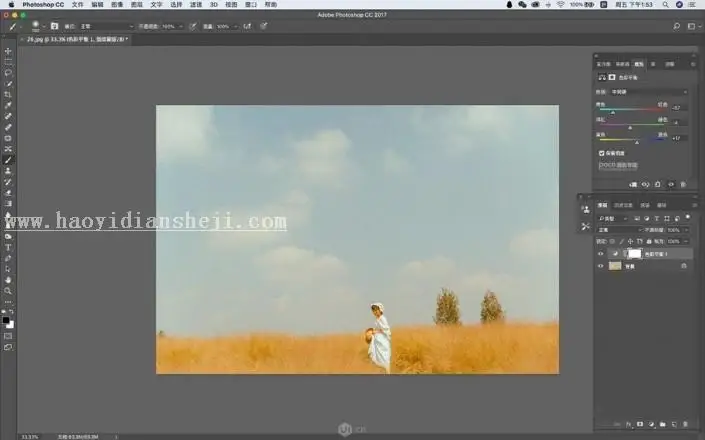
Task: Select the History Brush tool
Action: [8, 182]
